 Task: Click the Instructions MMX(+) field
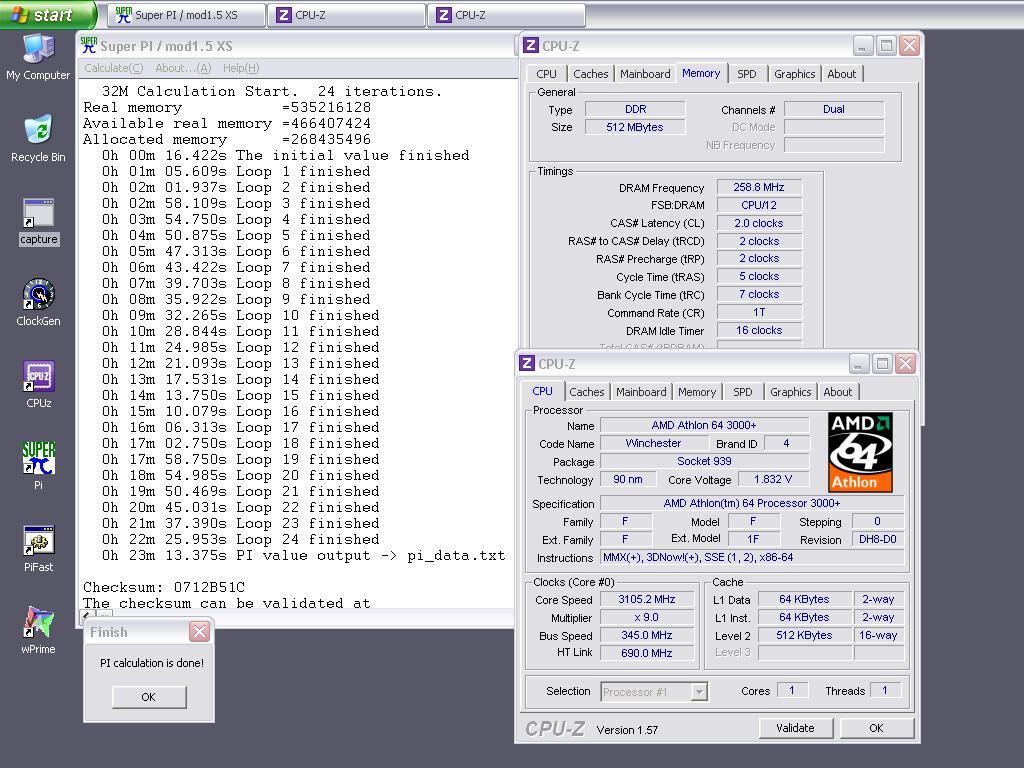[752, 557]
